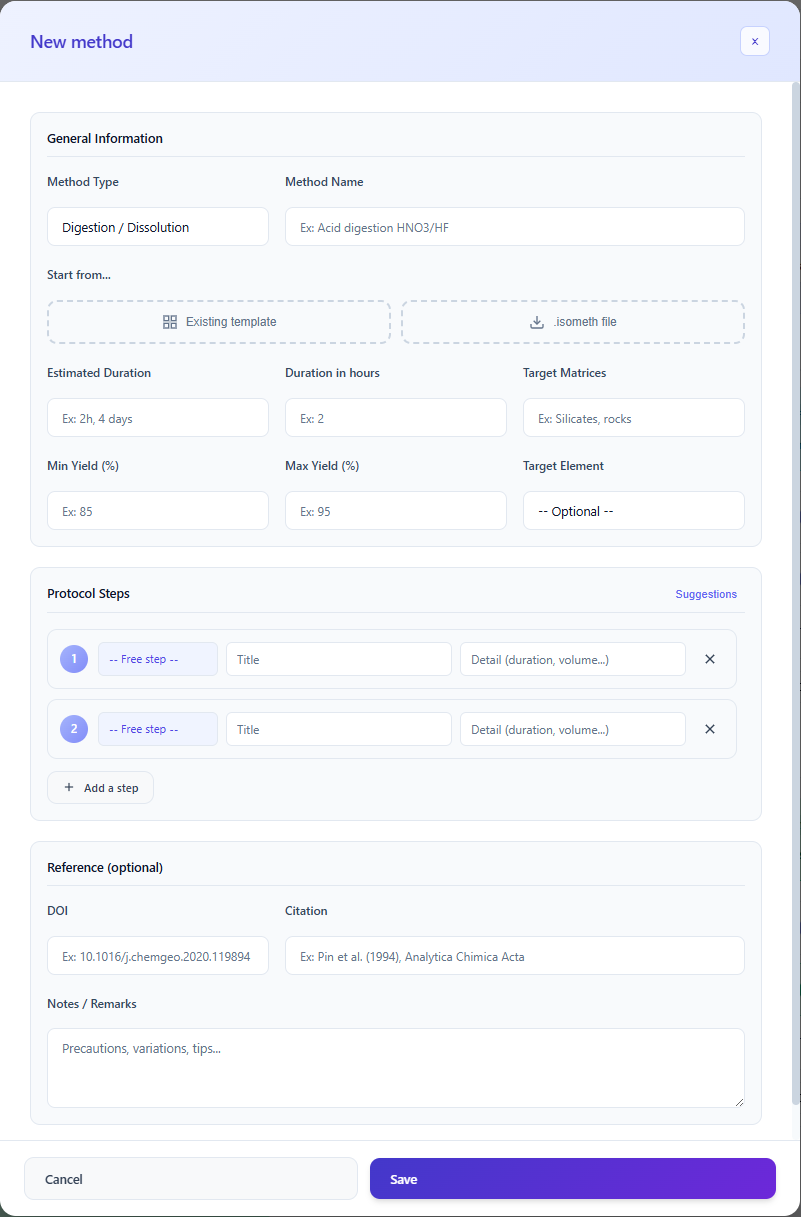Click the DOI input field

tap(157, 955)
